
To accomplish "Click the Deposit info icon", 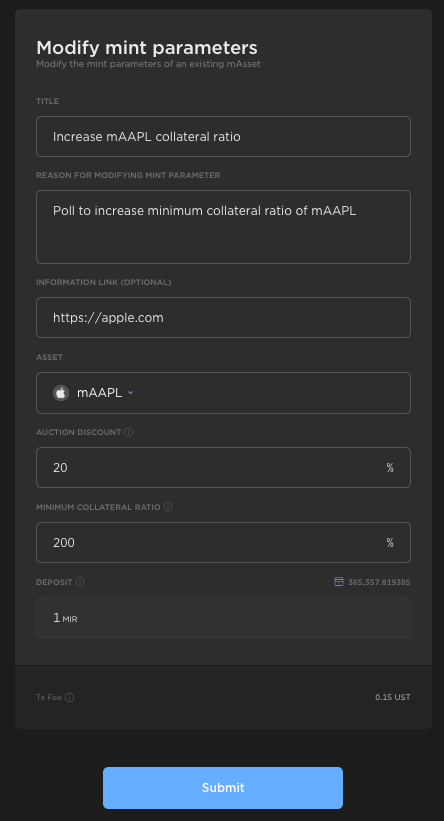I will coord(80,582).
